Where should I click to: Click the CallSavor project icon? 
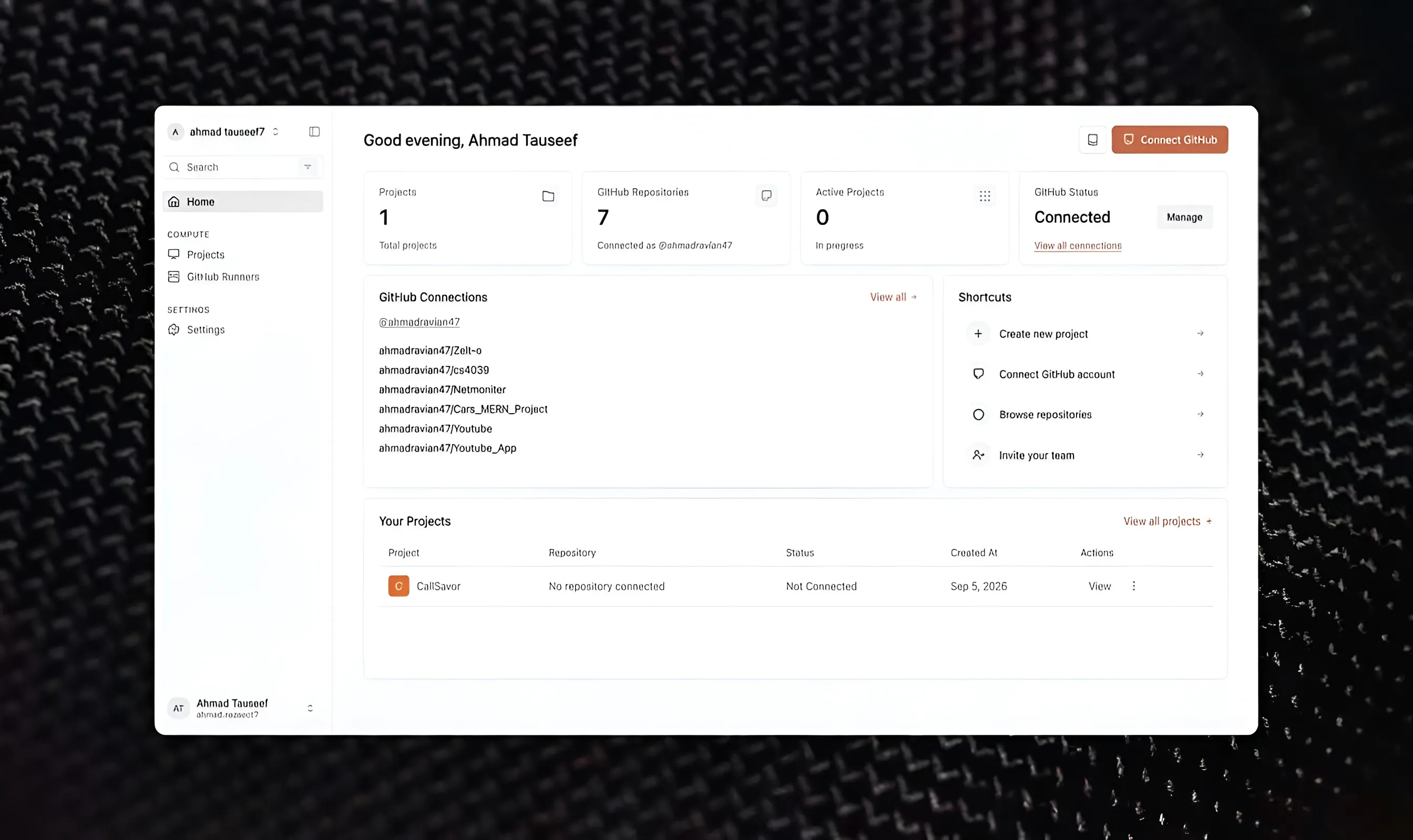pos(398,586)
